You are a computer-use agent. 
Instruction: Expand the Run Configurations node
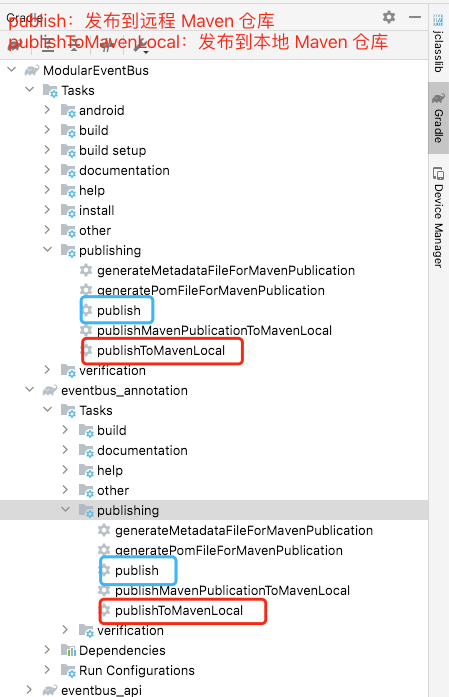click(48, 670)
